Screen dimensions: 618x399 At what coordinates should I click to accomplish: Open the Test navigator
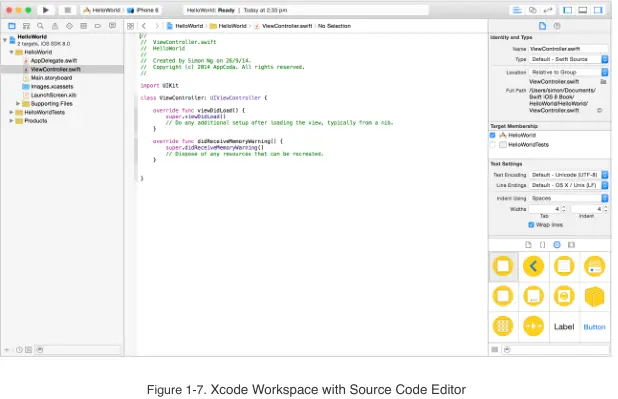[x=69, y=26]
